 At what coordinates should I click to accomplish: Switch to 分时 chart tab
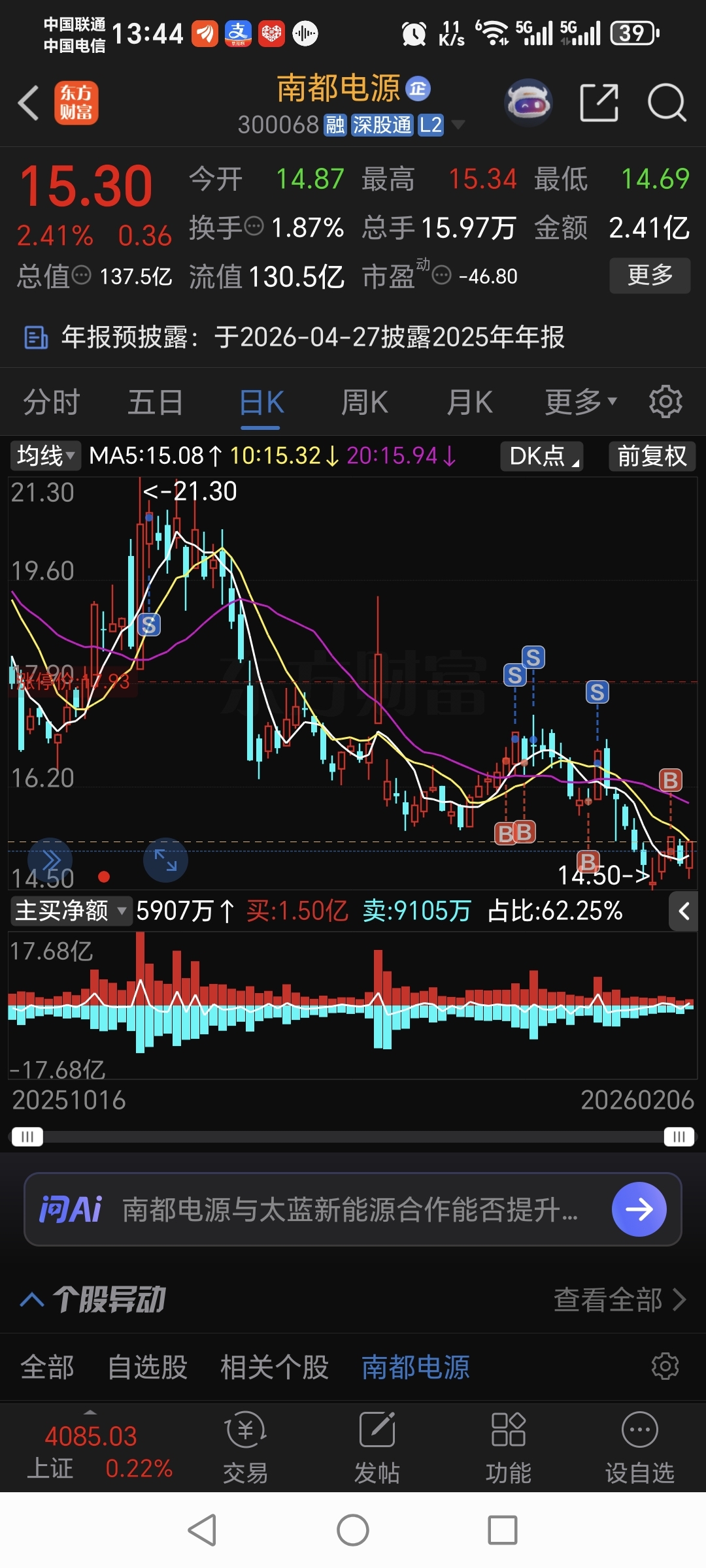(52, 401)
